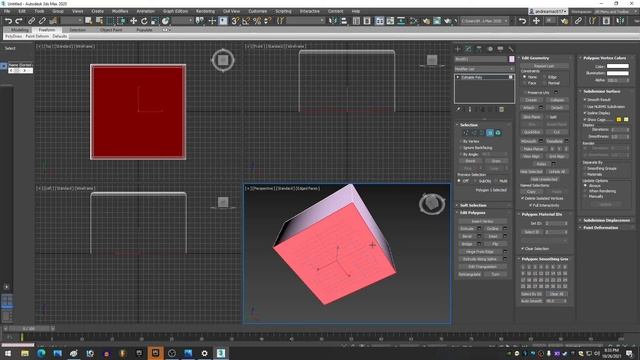This screenshot has height=360, width=640.
Task: Open the Modifiers menu
Action: 120,11
